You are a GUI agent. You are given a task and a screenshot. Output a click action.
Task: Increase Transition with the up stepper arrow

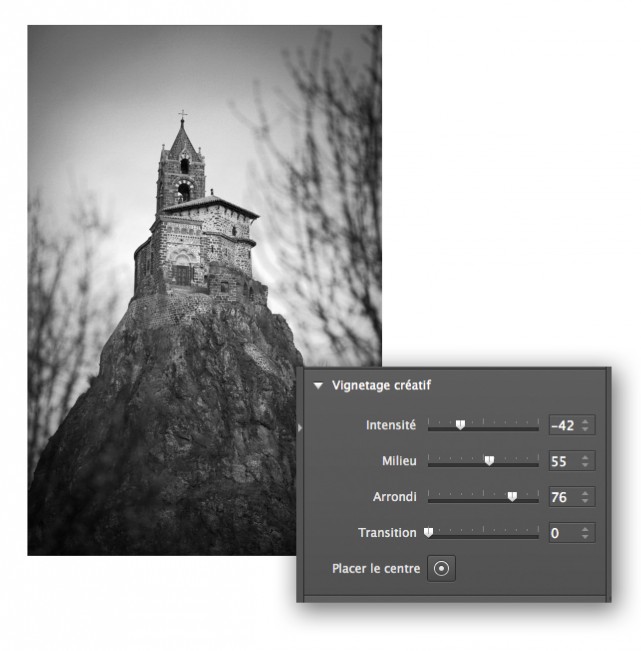click(585, 529)
